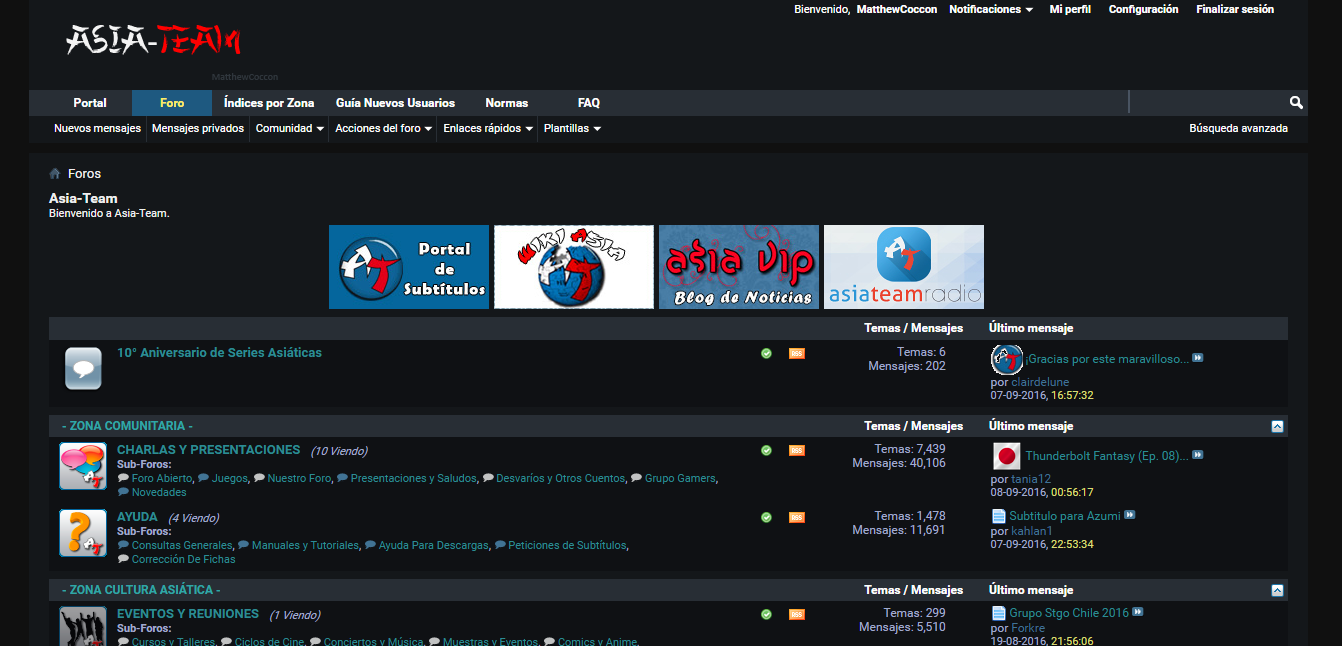Open Configuración
The height and width of the screenshot is (646, 1342).
tap(1143, 9)
